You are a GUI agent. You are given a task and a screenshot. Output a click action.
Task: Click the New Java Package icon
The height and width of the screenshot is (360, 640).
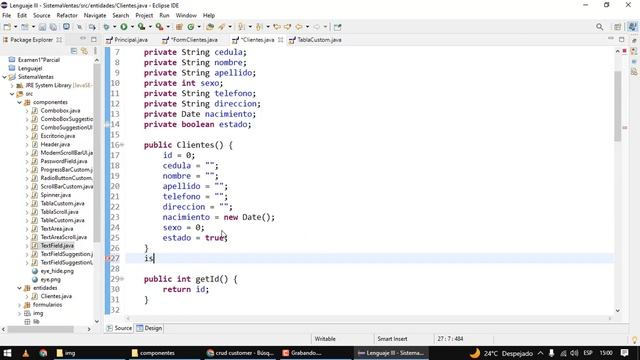point(179,27)
